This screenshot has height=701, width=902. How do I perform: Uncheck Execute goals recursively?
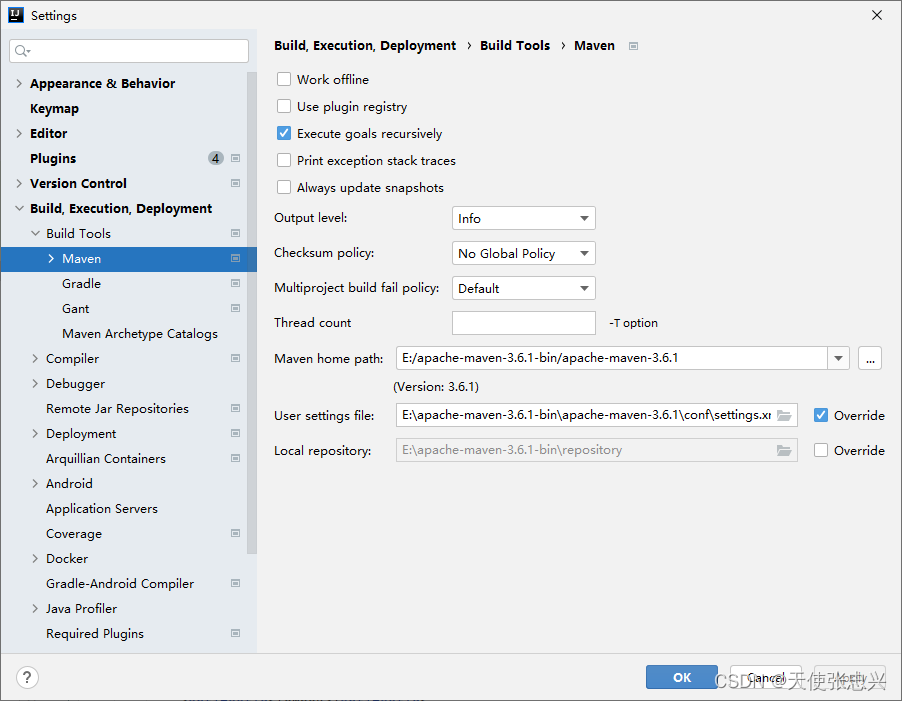point(285,133)
